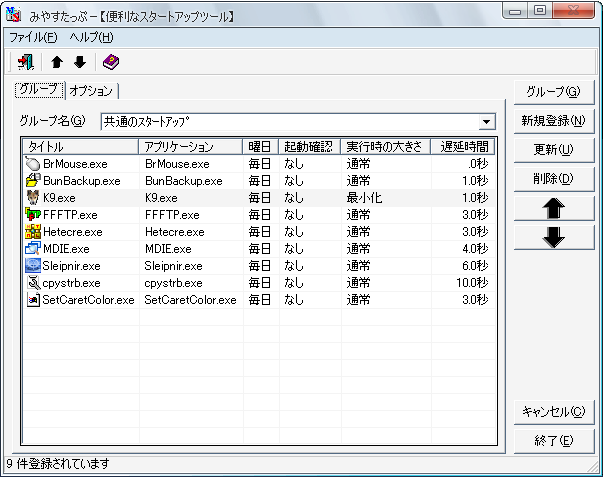Click the .0秒 delay for BrMouse.exe
Viewport: 603px width, 477px height.
click(x=478, y=164)
